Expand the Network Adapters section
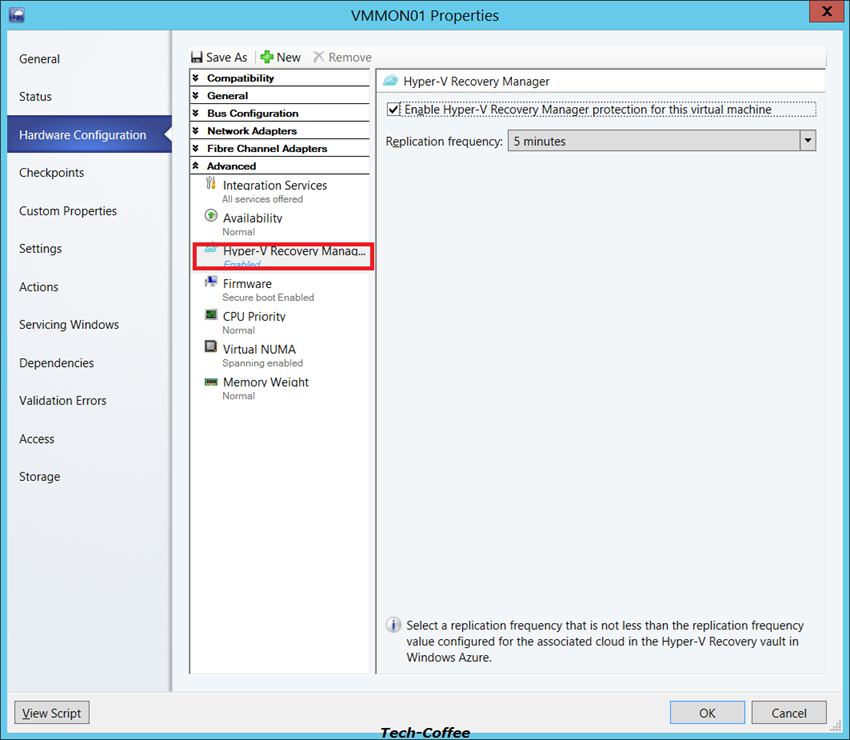850x740 pixels. pos(280,131)
